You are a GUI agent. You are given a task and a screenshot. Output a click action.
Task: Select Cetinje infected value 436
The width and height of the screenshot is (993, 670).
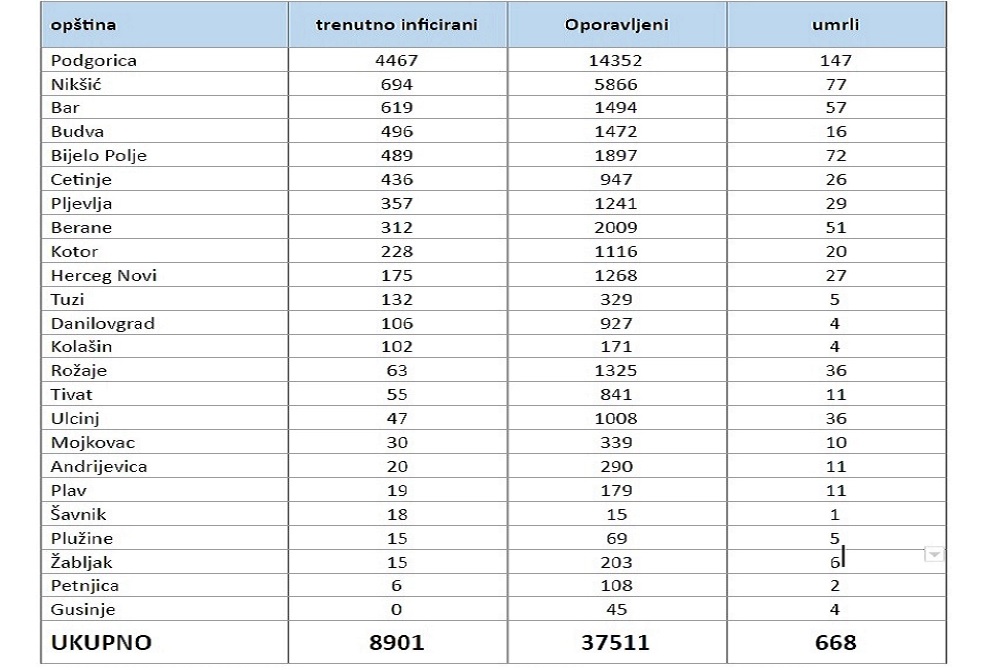[396, 180]
